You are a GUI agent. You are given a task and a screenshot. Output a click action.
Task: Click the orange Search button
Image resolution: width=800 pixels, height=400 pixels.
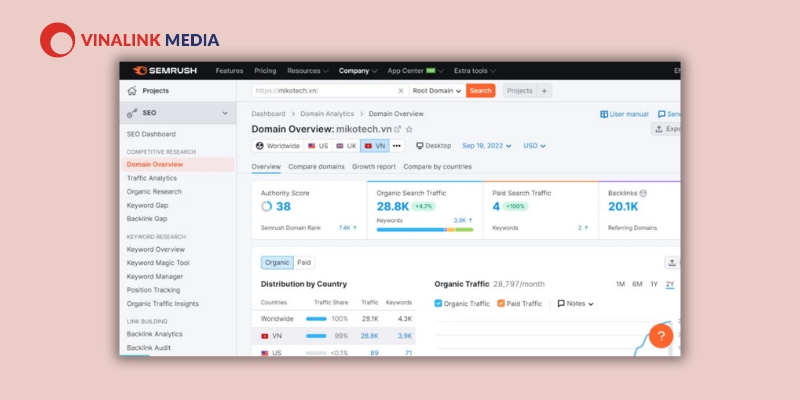tap(481, 91)
